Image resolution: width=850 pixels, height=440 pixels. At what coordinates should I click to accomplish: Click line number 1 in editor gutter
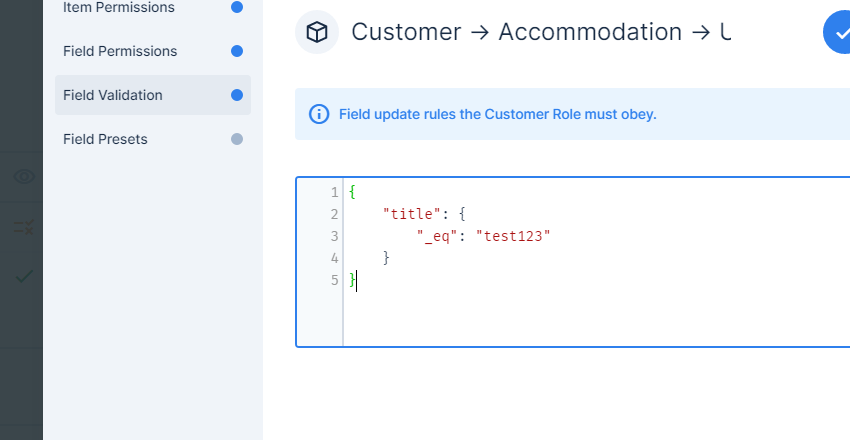coord(334,192)
